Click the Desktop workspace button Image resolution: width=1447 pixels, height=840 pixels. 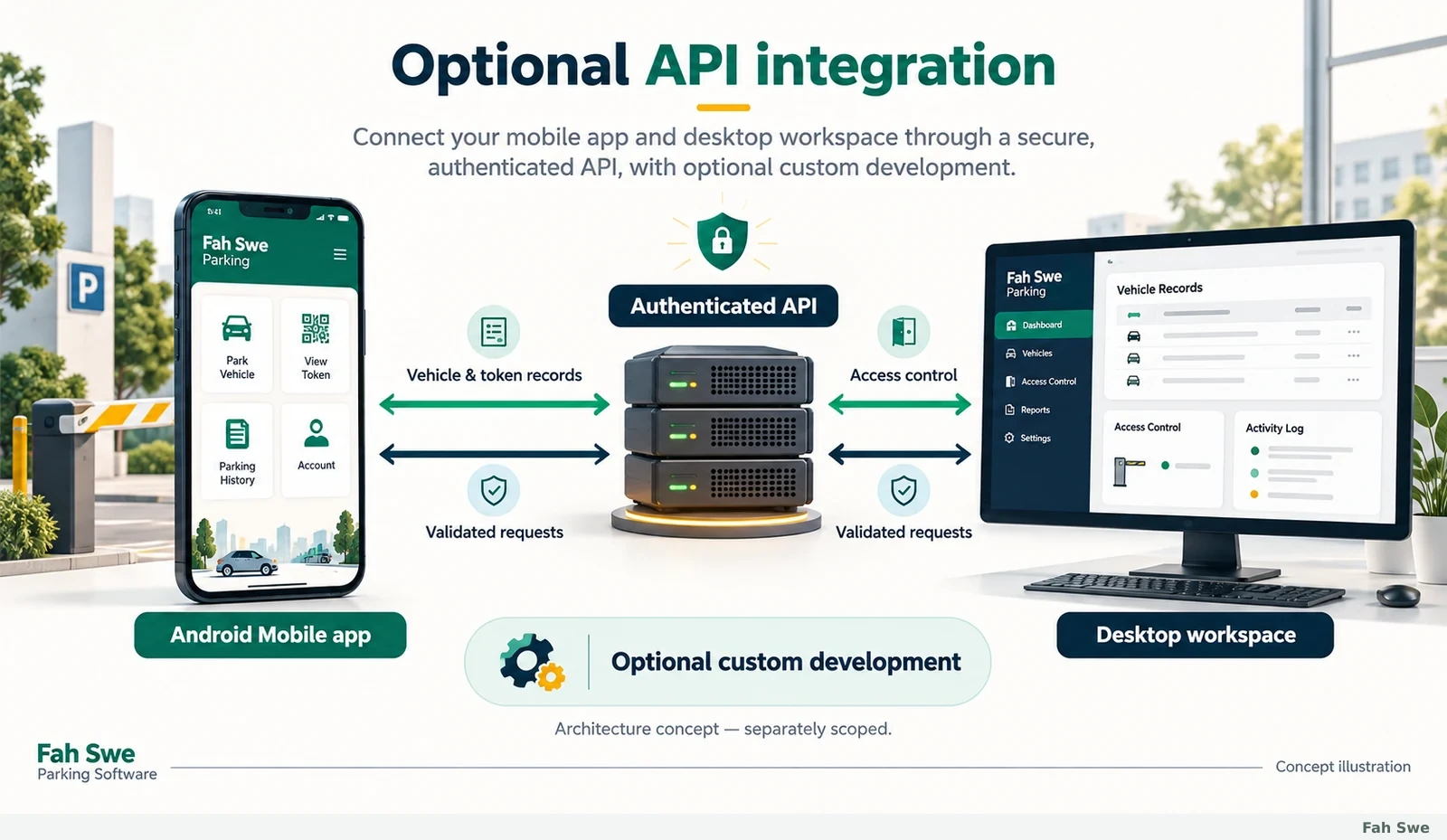tap(1196, 635)
